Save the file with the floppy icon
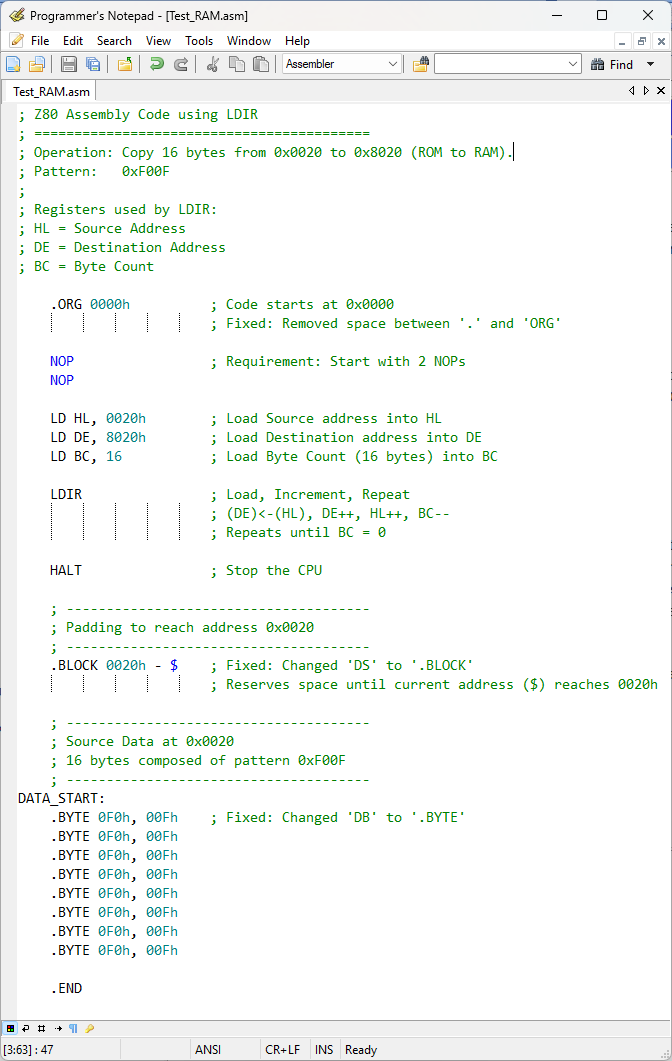This screenshot has height=1061, width=672. [x=69, y=64]
